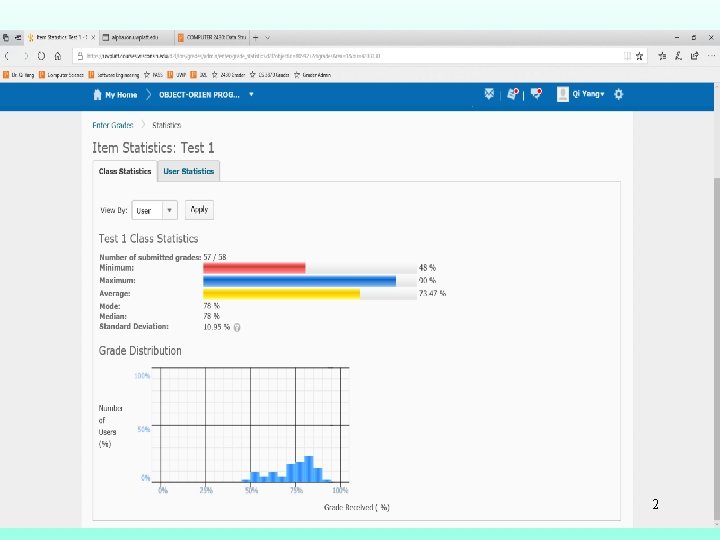Open the message alerts envelope icon
This screenshot has width=720, height=540.
489,94
